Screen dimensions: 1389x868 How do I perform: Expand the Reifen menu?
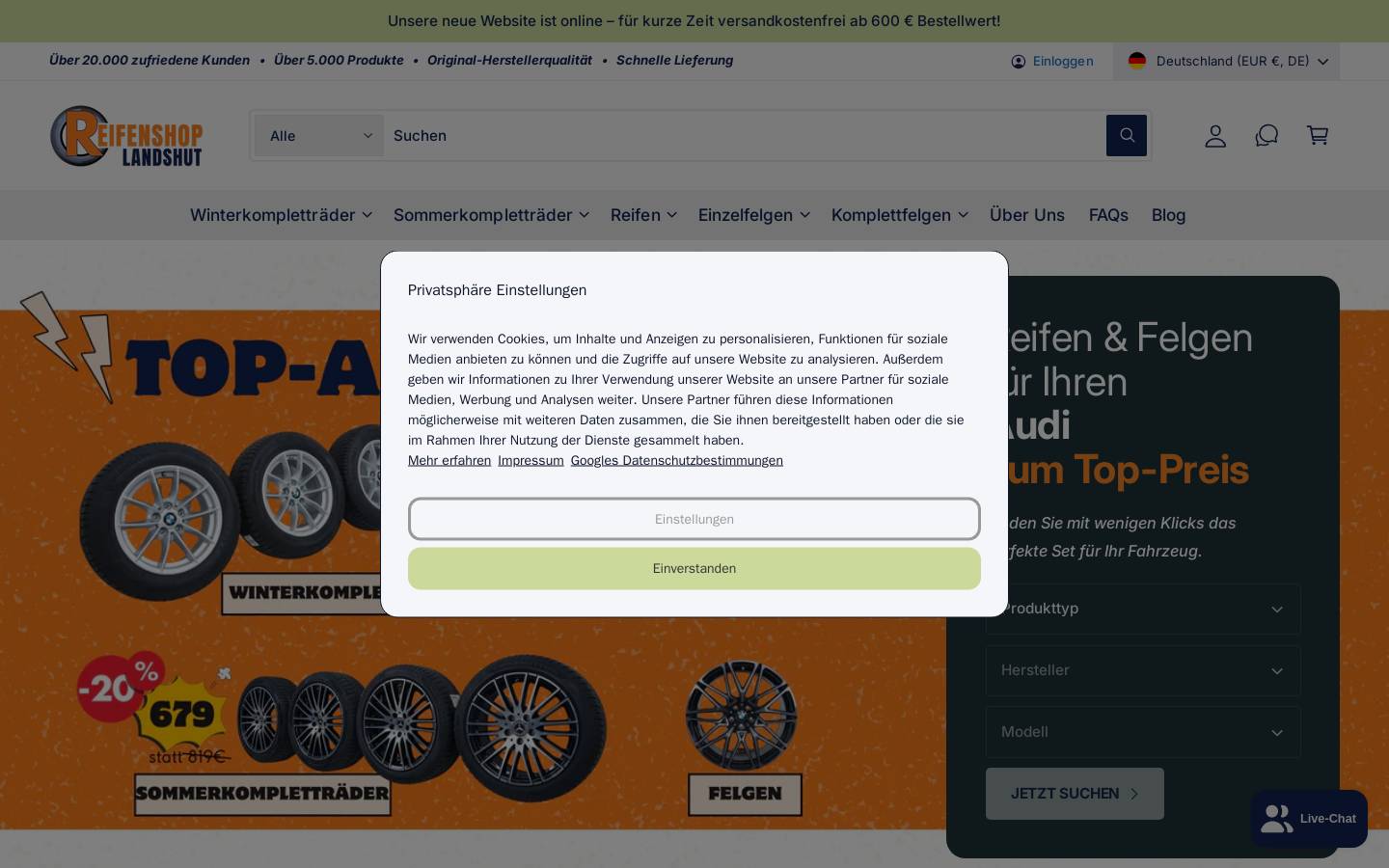pyautogui.click(x=643, y=215)
